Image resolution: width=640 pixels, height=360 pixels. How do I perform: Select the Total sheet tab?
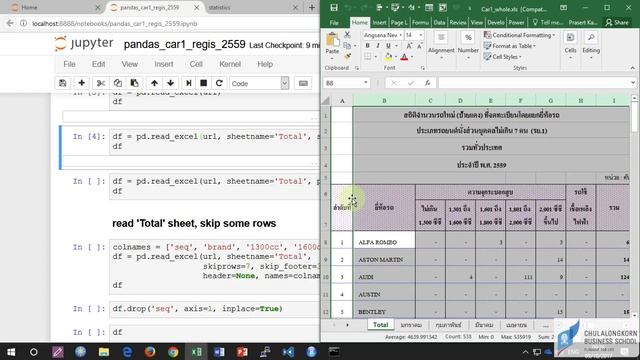point(380,325)
